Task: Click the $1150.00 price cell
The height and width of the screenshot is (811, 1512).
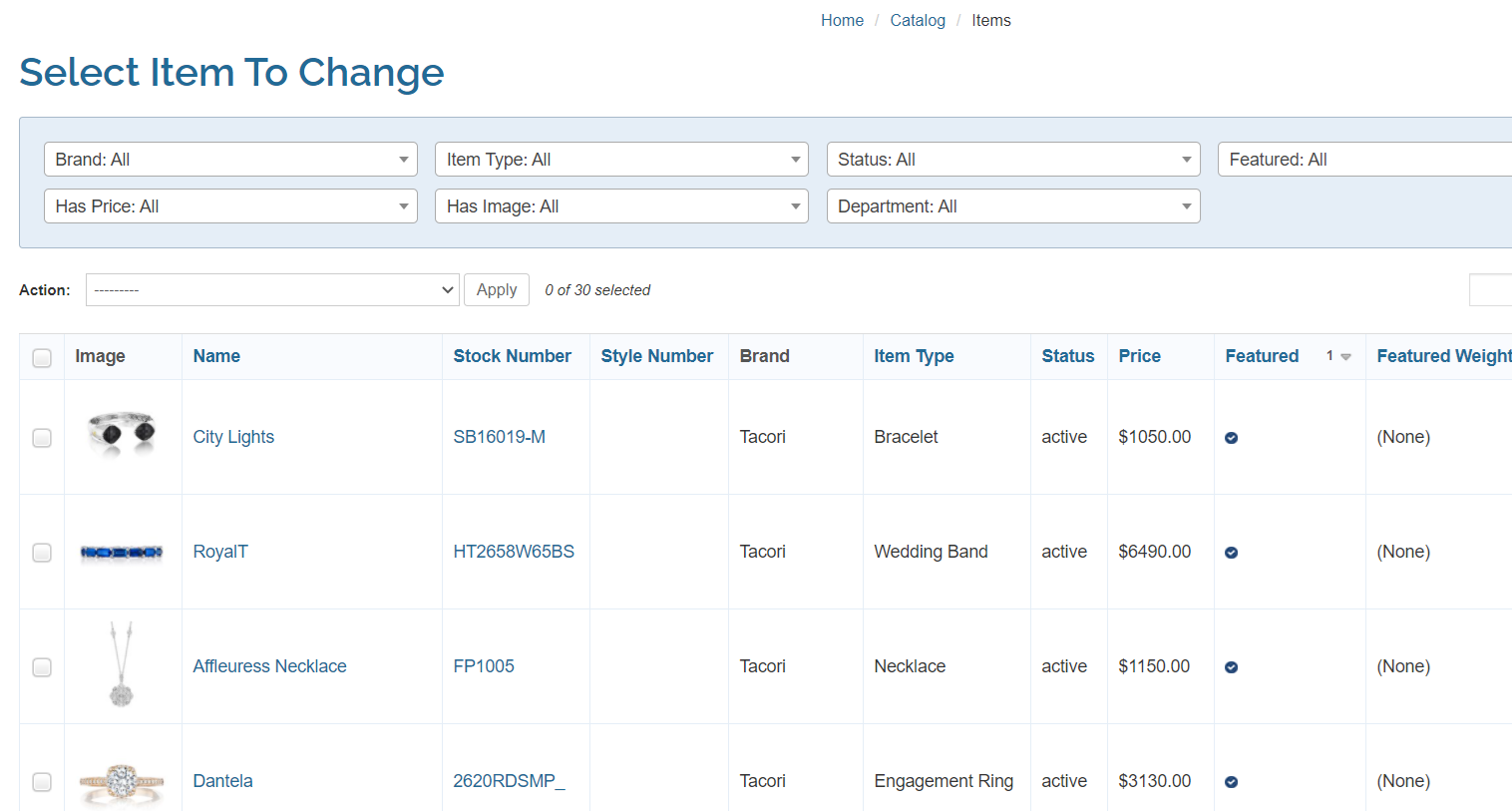Action: point(1154,666)
